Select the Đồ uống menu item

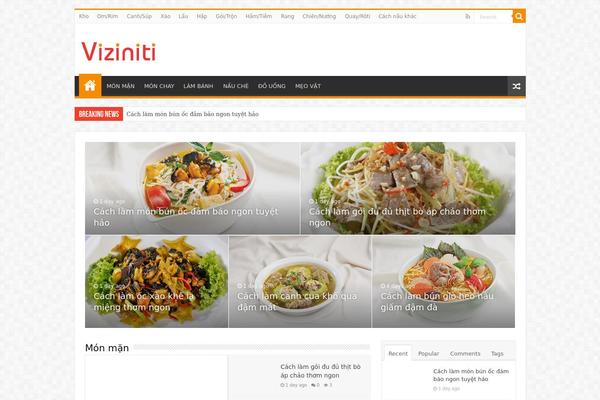click(x=272, y=86)
